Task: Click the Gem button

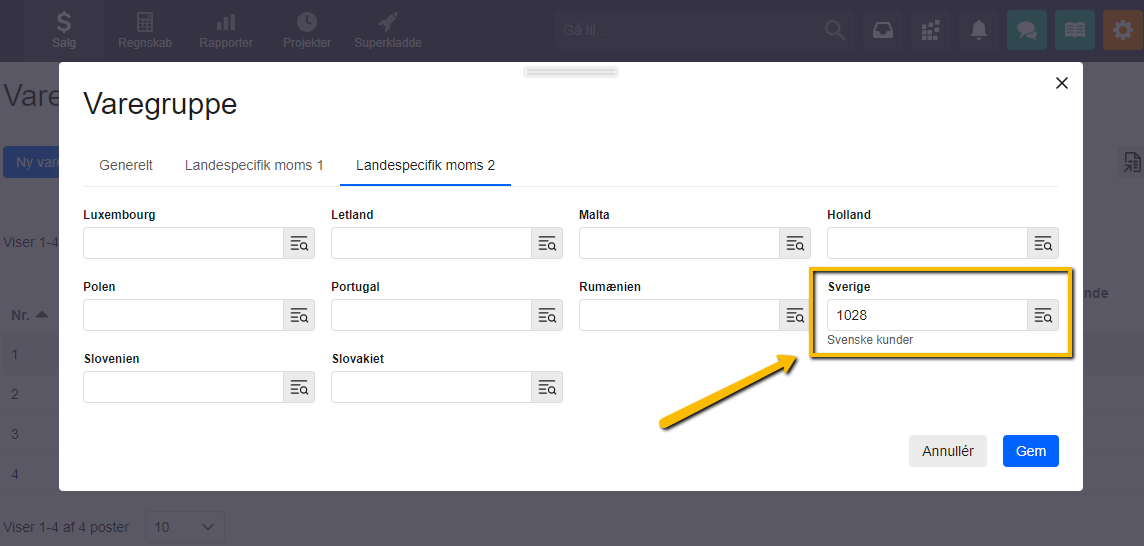Action: point(1030,451)
